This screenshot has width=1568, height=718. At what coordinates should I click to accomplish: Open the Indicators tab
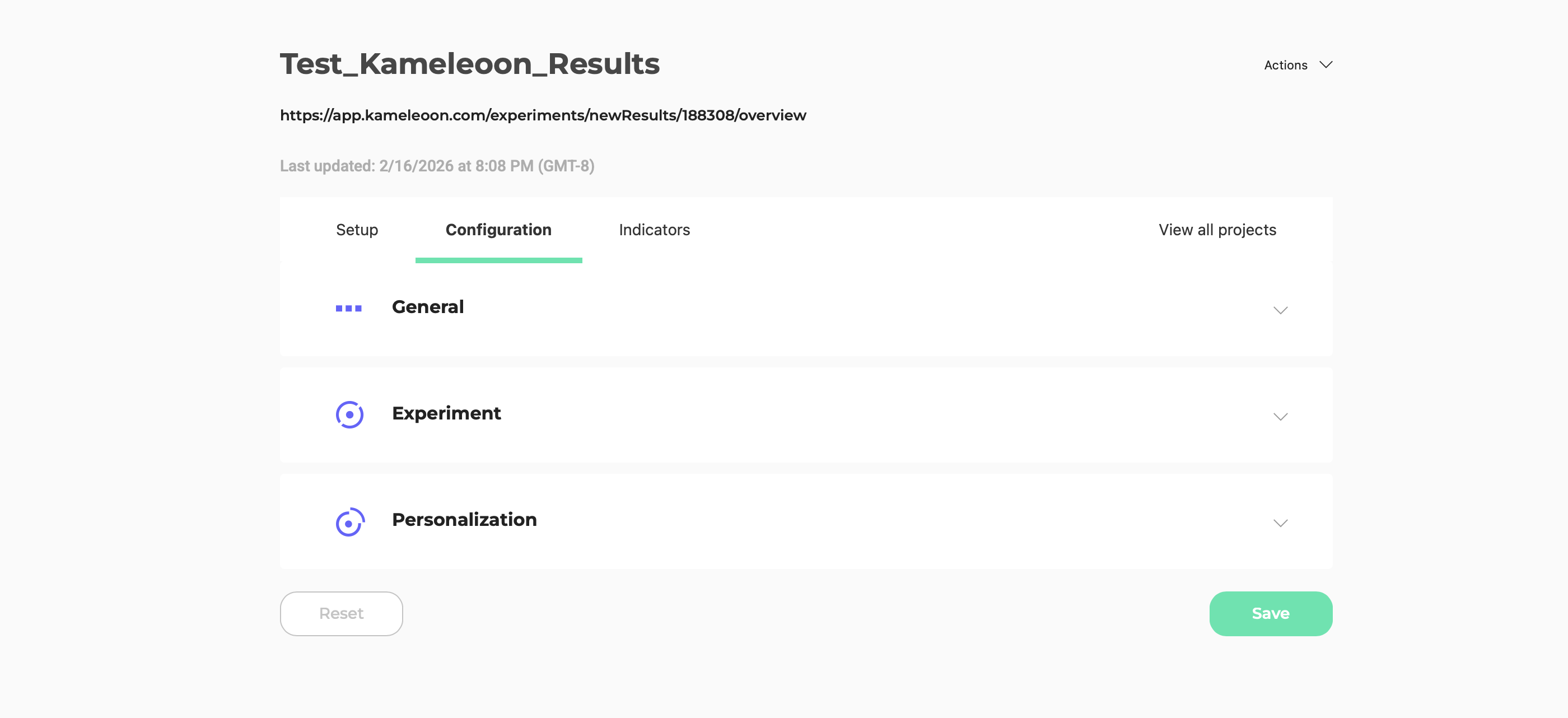tap(654, 230)
